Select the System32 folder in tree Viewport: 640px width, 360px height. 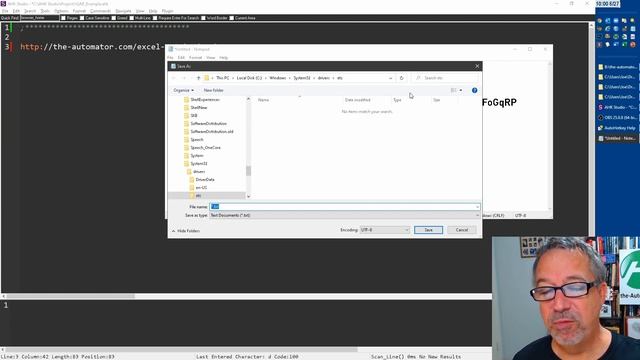tap(199, 164)
